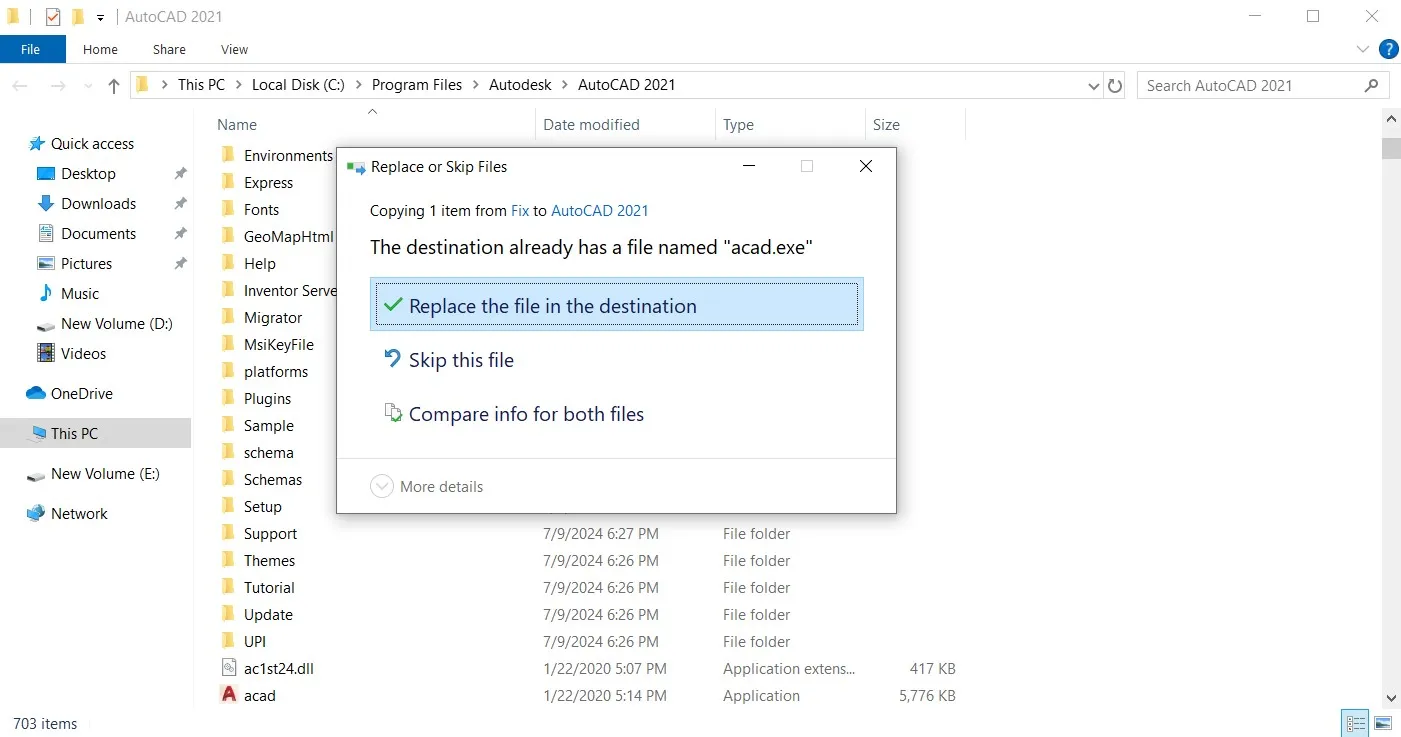The height and width of the screenshot is (737, 1401).
Task: Open the Fix folder link in the dialog
Action: tap(520, 211)
